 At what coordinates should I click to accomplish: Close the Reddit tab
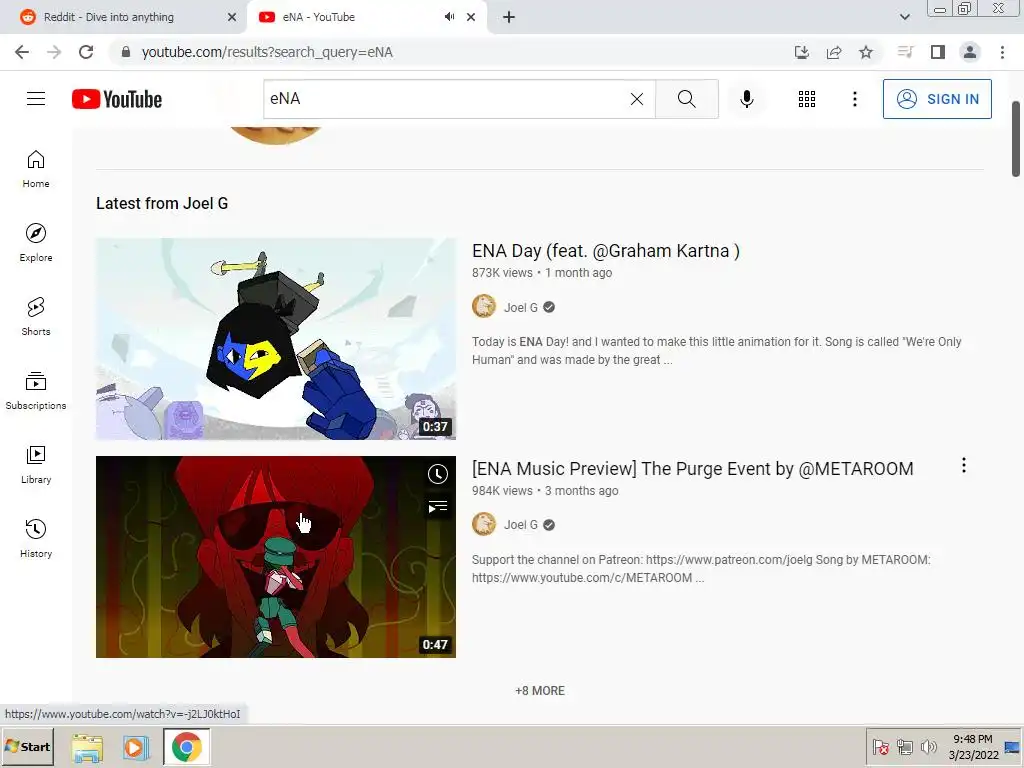pyautogui.click(x=232, y=17)
